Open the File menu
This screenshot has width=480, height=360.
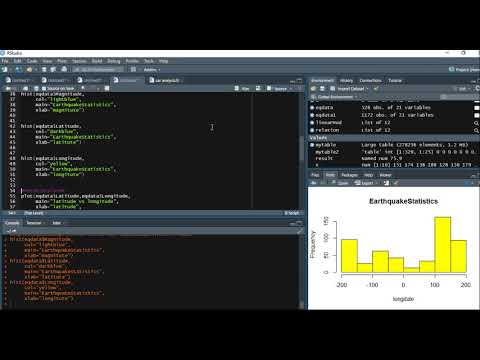coord(5,61)
